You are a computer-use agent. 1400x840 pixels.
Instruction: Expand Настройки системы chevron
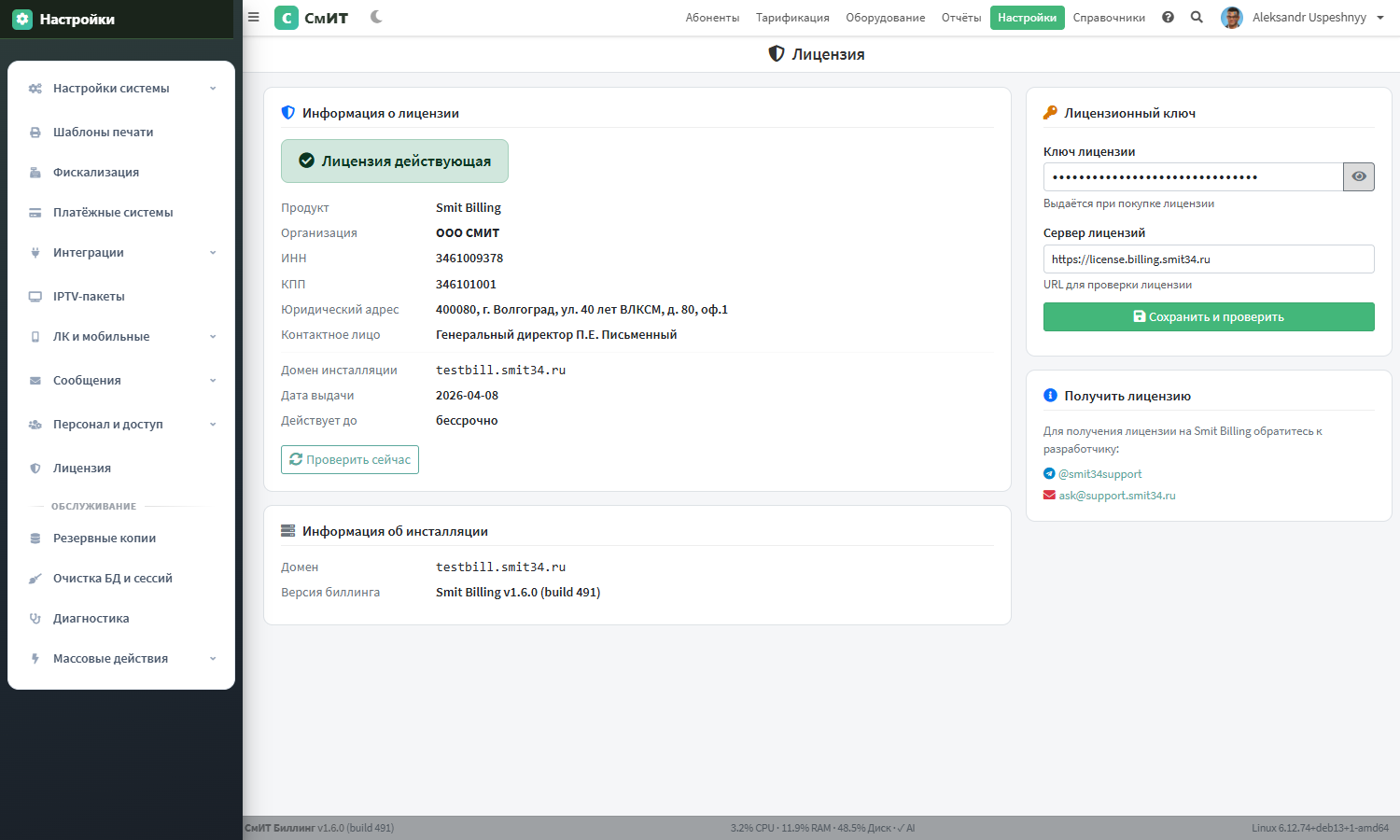pyautogui.click(x=213, y=89)
